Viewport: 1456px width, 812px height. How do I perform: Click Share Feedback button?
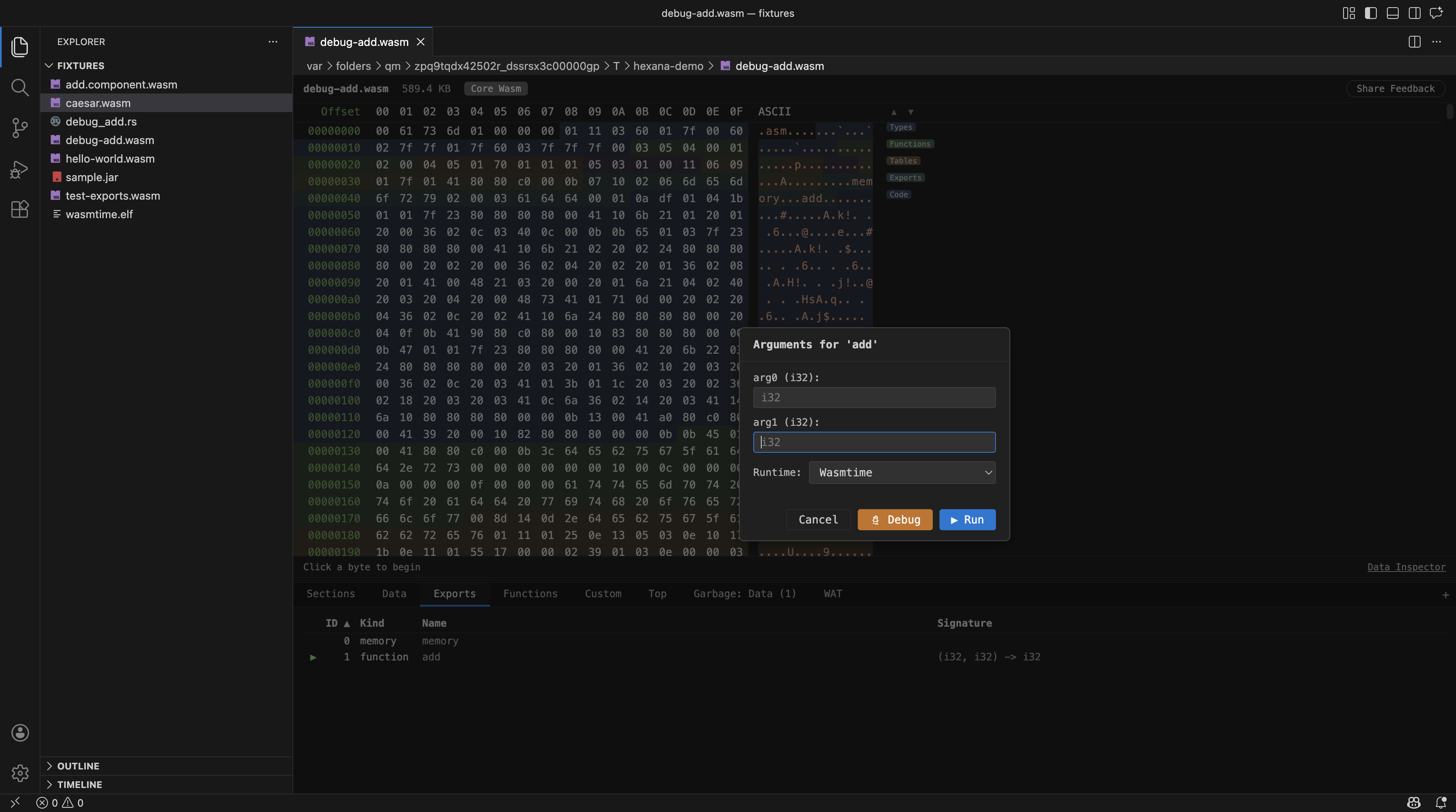pos(1395,89)
